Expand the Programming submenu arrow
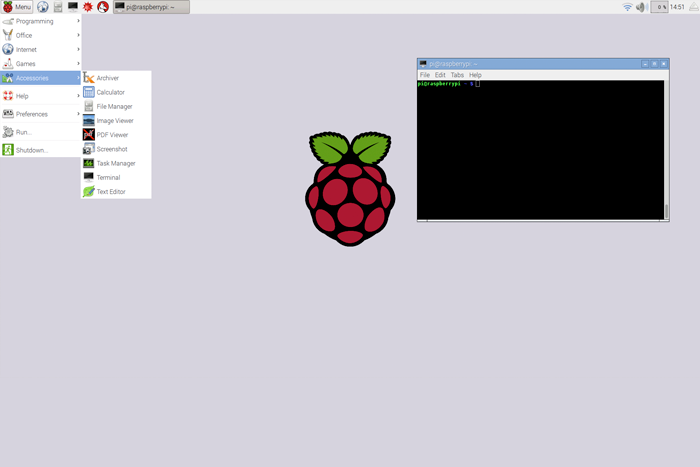Screen dimensions: 700x467 78,21
